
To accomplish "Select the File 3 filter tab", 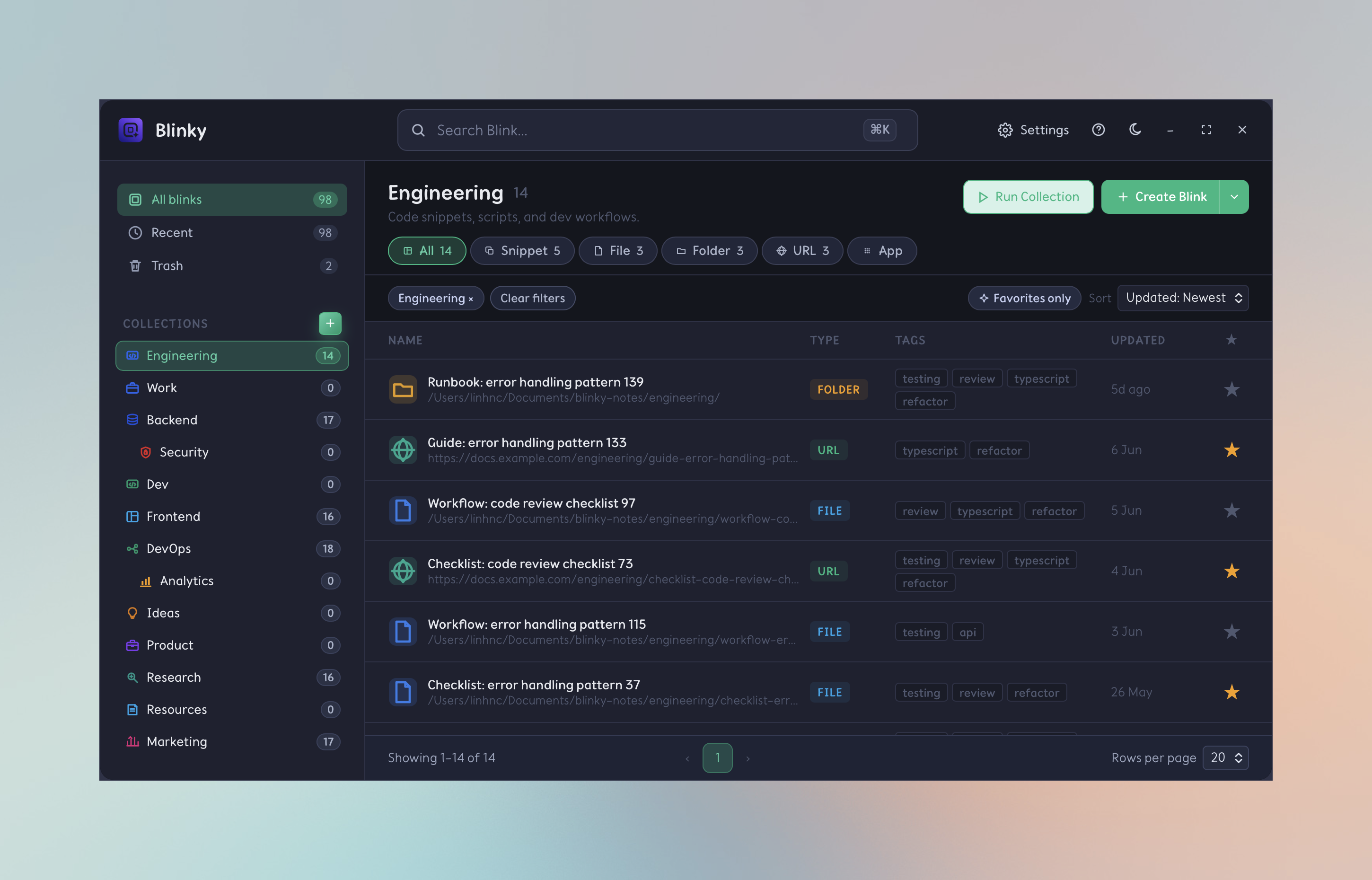I will [x=618, y=251].
